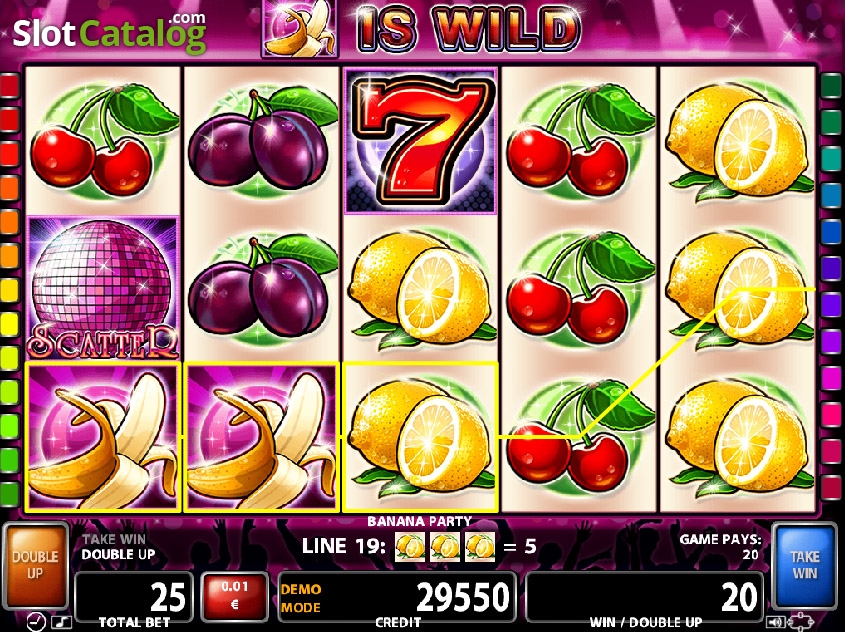Open the SlotCatalog.com logo link
The image size is (845, 632).
coord(109,32)
